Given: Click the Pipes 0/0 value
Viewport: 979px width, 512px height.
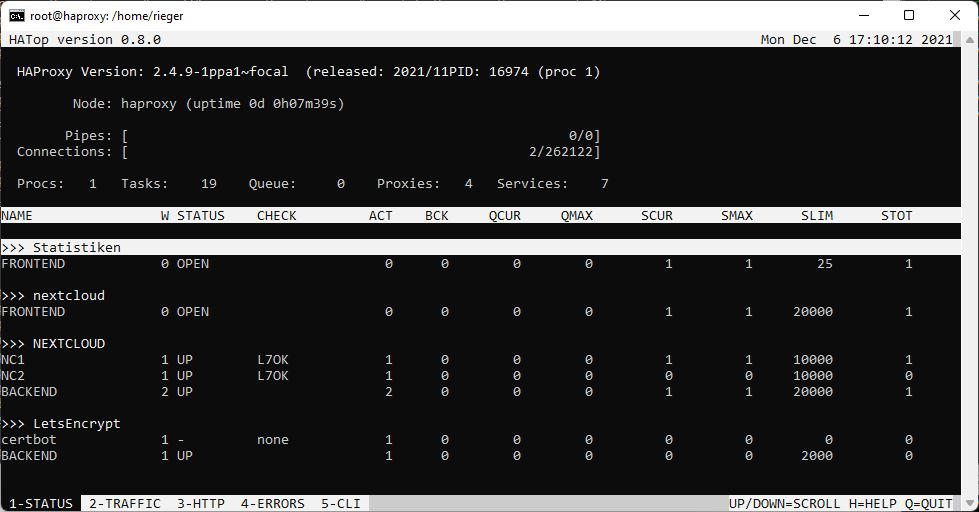Looking at the screenshot, I should pos(581,135).
